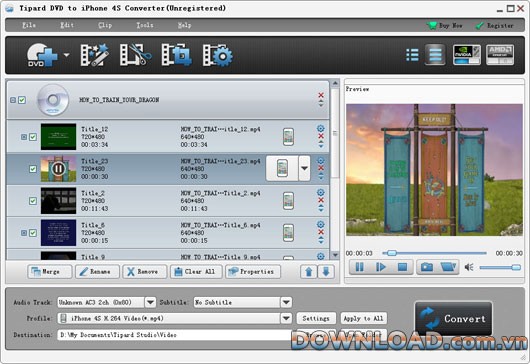
Task: Open the Tools menu
Action: 145,25
